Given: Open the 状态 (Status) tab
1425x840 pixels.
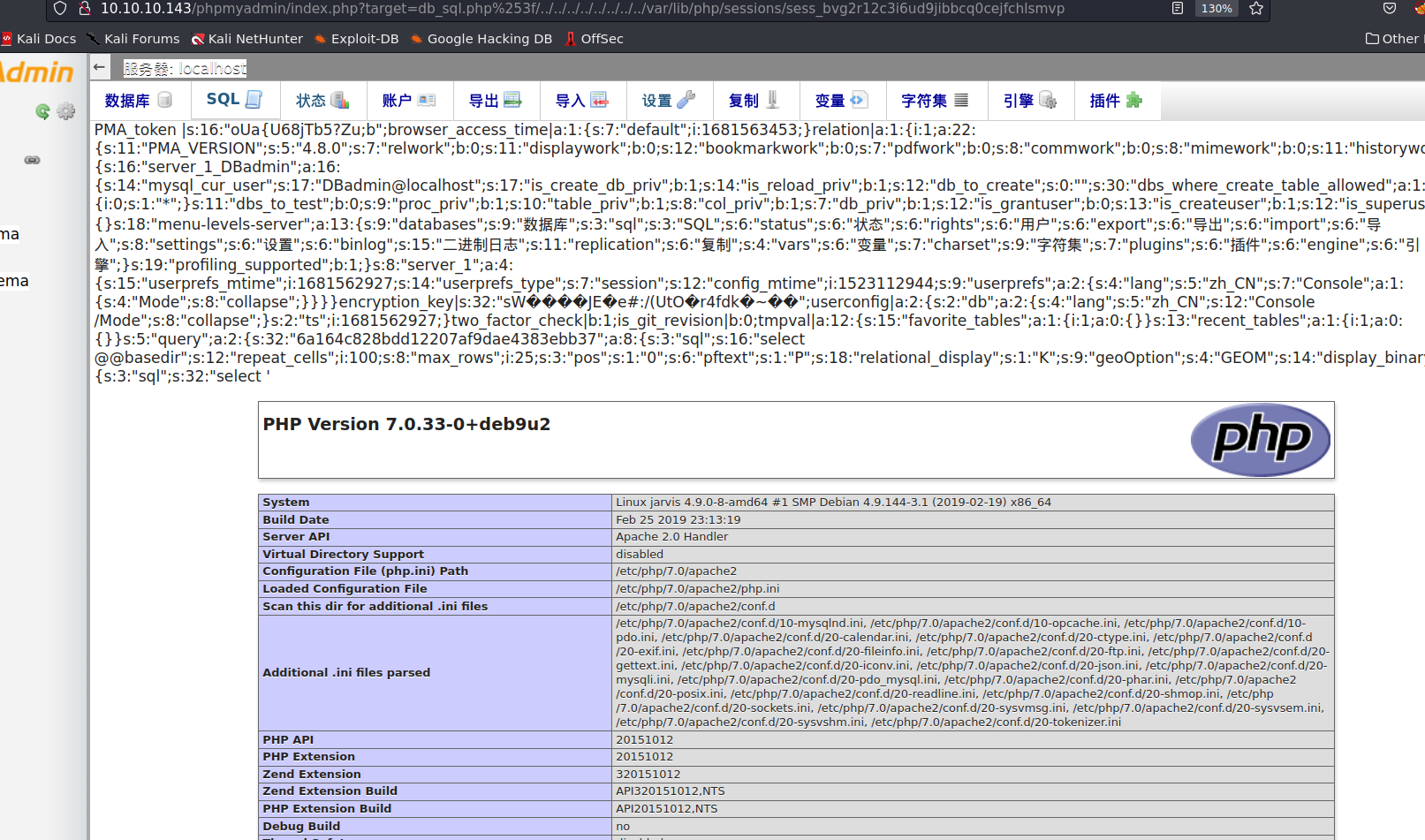Looking at the screenshot, I should (322, 101).
